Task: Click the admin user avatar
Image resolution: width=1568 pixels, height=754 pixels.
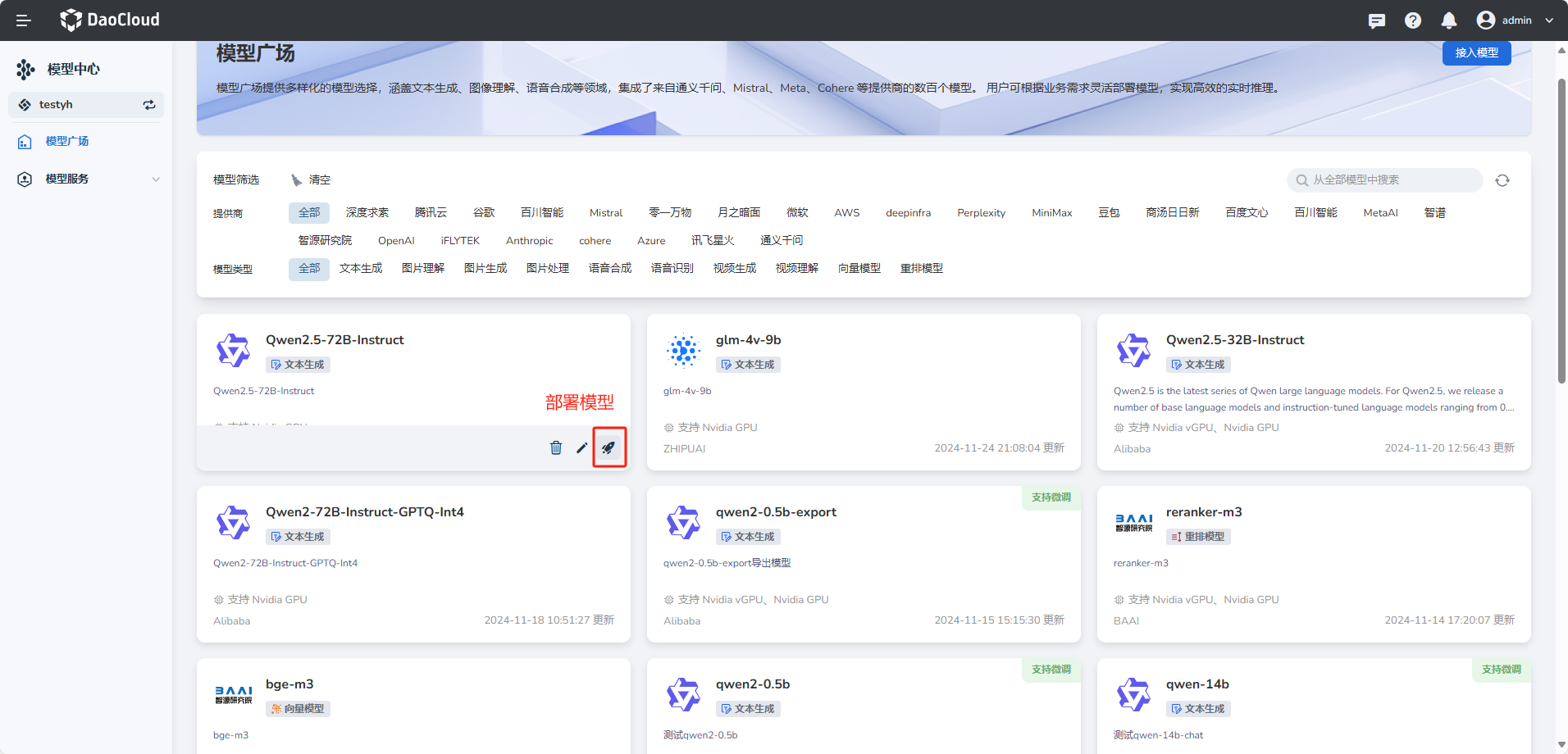Action: (x=1486, y=20)
